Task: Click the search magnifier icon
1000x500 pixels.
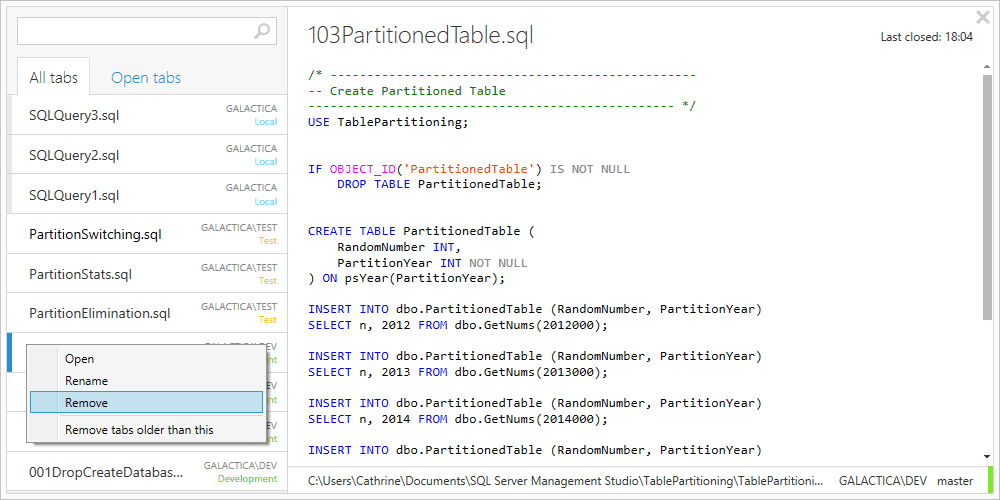Action: [262, 31]
